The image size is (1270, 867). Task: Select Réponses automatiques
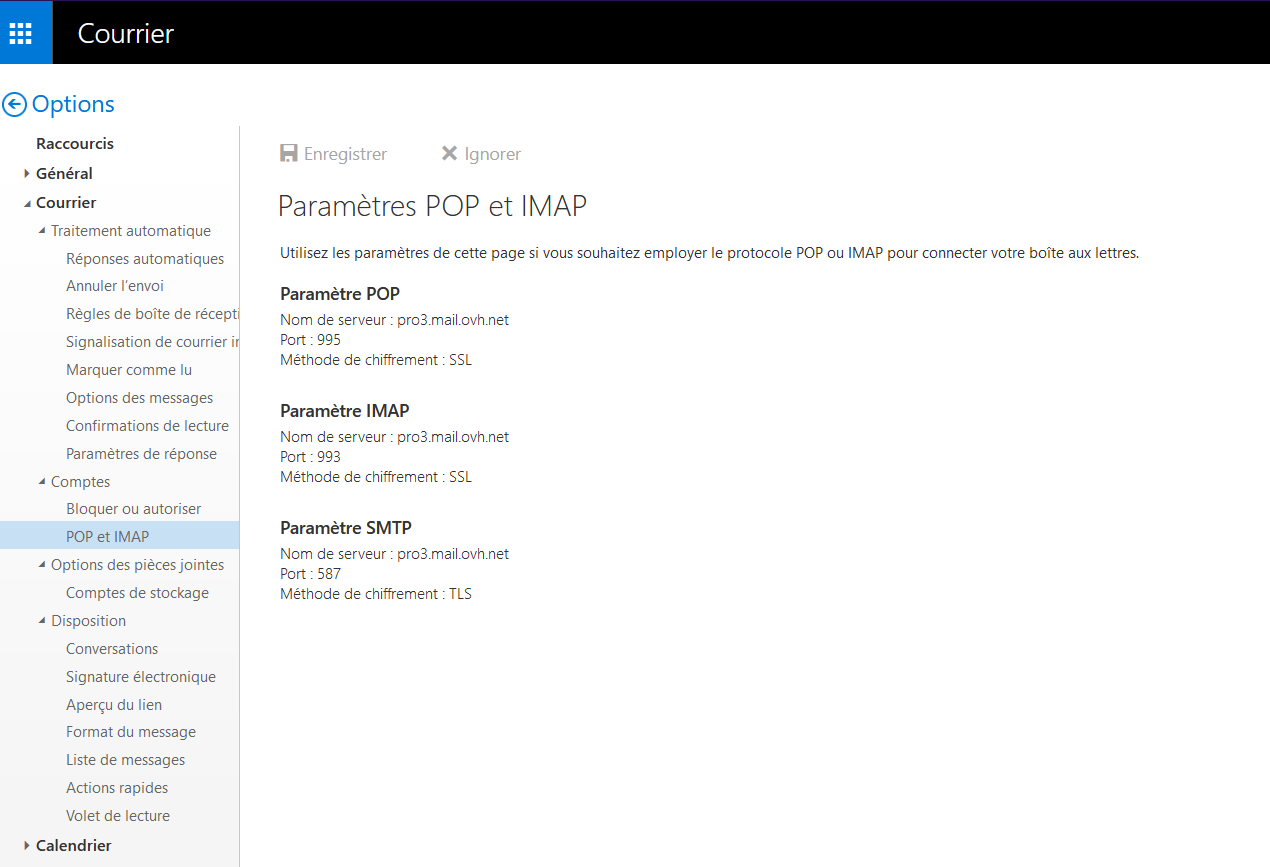145,259
